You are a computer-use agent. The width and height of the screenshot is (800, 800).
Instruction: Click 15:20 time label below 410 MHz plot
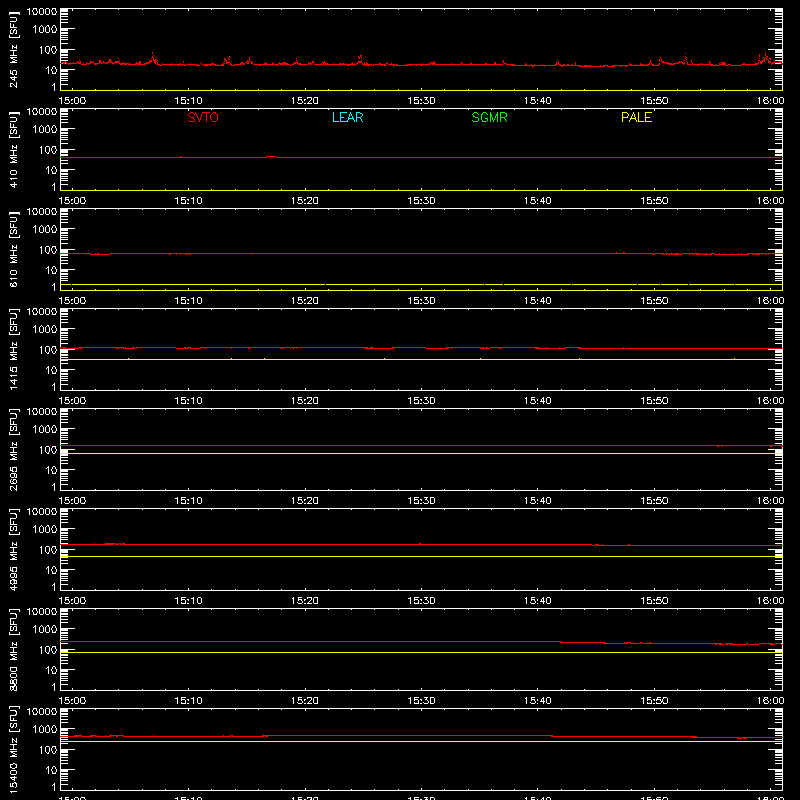(x=305, y=201)
